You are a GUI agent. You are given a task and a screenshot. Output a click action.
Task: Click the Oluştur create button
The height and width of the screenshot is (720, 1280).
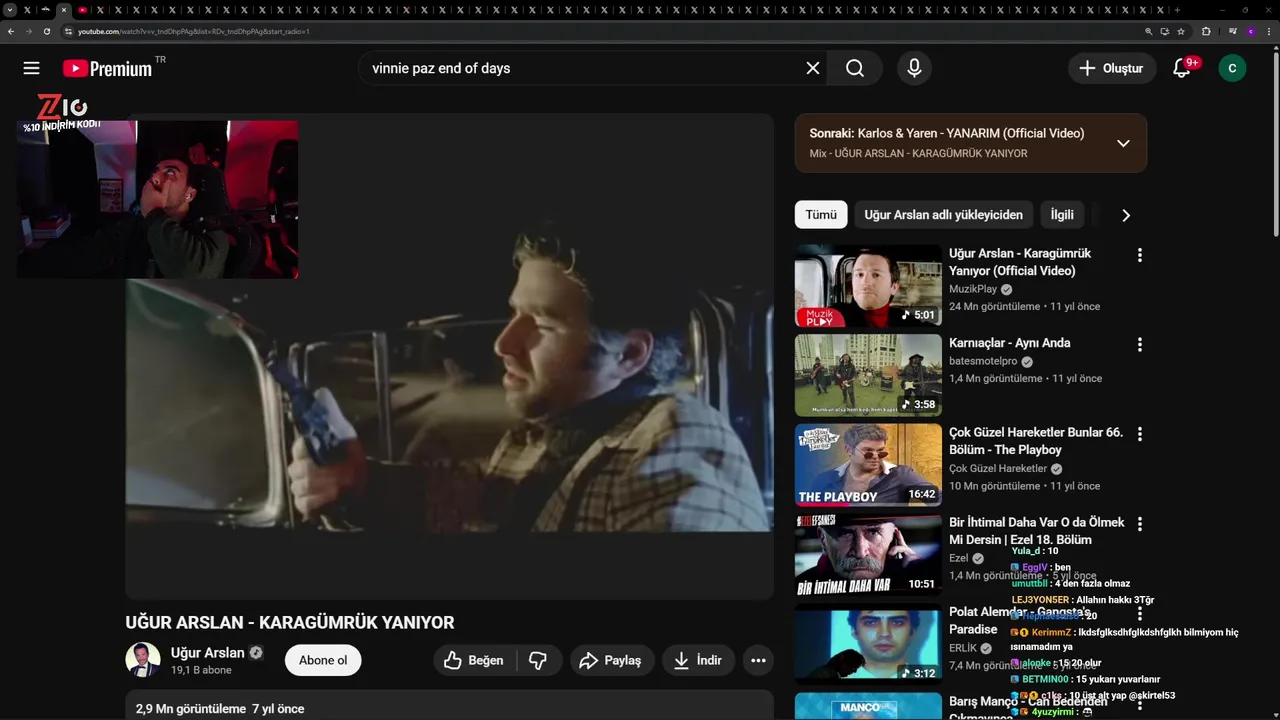click(1110, 68)
